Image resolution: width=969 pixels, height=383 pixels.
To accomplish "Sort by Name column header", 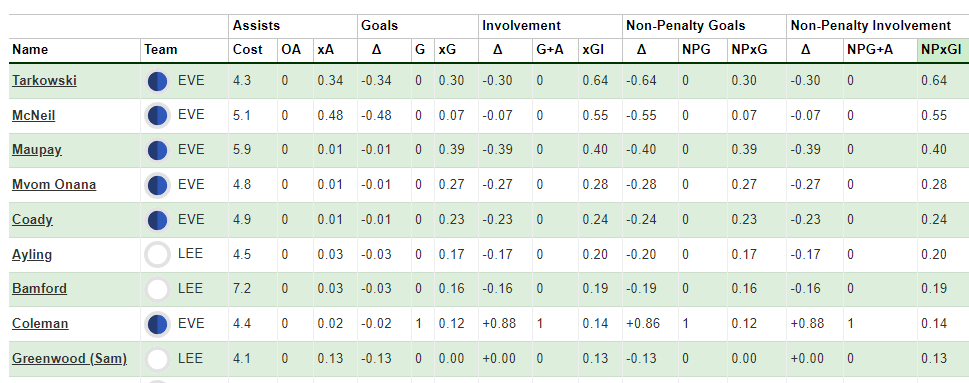I will click(30, 50).
